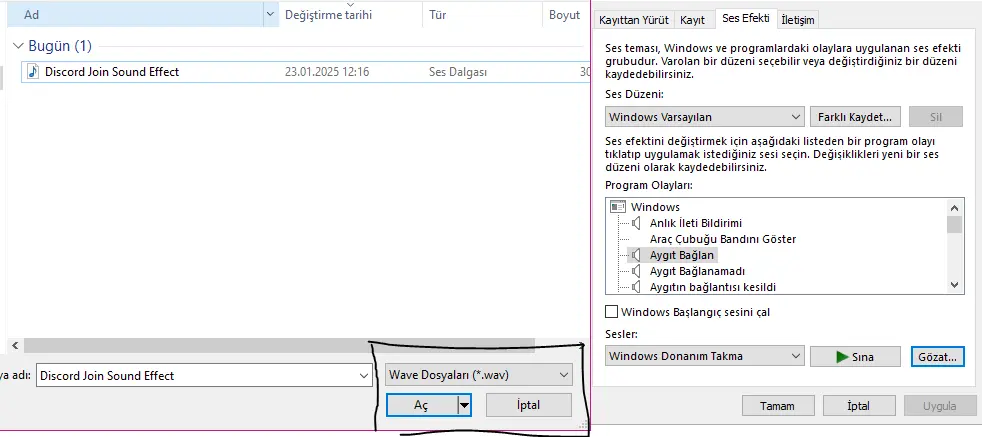Sort by the Ad column header

136,14
